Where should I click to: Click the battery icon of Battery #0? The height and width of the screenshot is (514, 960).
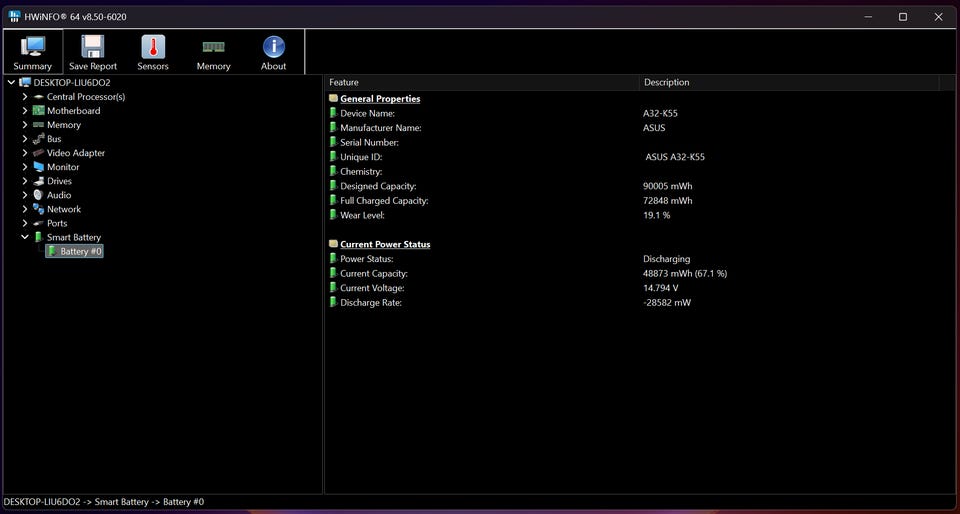(53, 251)
